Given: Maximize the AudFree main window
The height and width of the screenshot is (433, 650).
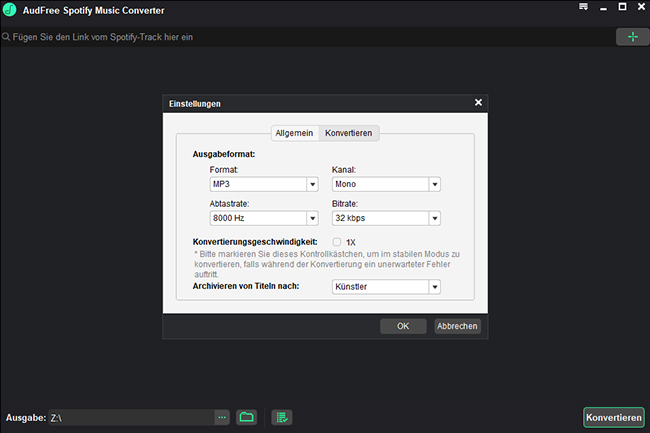Looking at the screenshot, I should click(x=622, y=7).
